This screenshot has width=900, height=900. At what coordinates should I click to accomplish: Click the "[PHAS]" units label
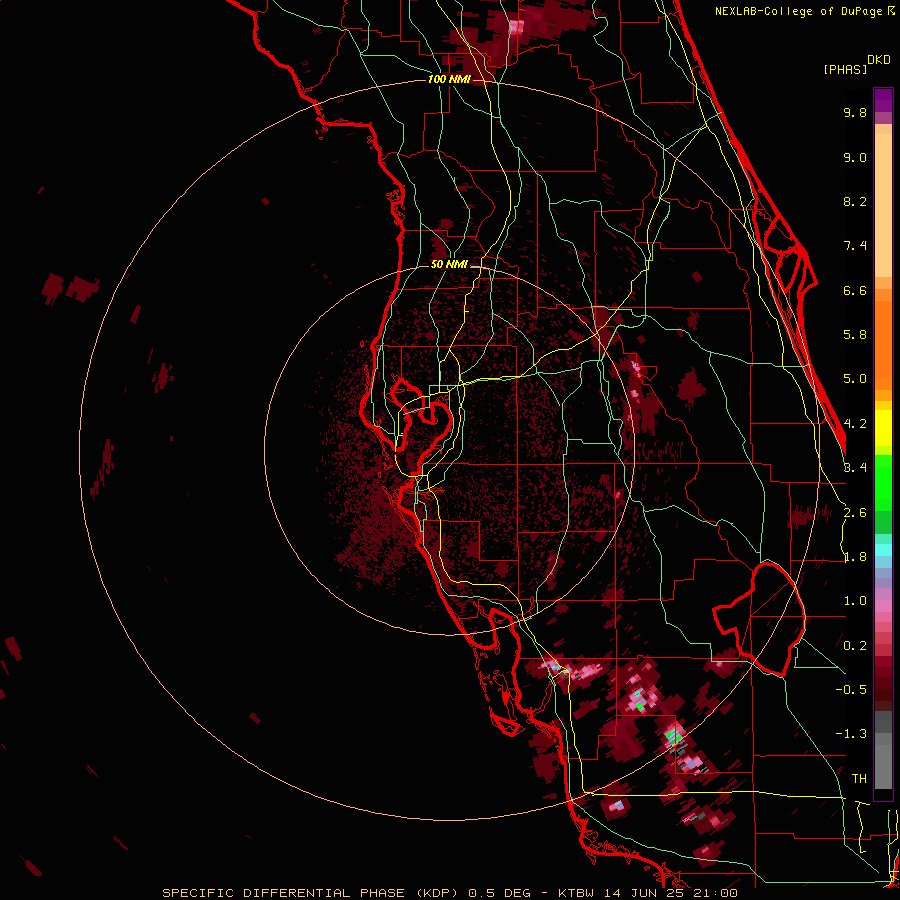point(845,69)
